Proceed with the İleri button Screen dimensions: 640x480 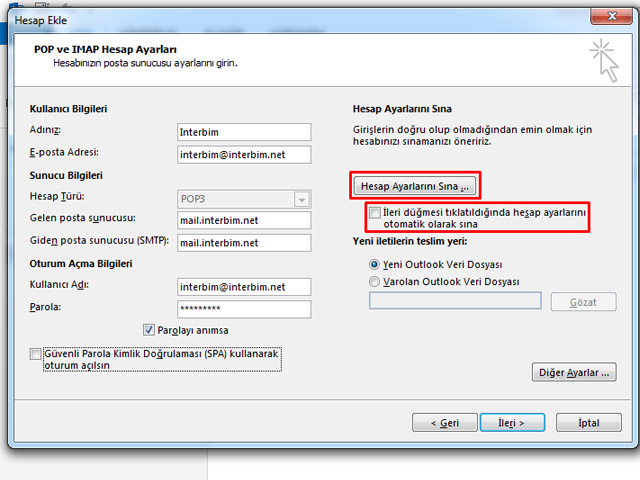click(511, 423)
